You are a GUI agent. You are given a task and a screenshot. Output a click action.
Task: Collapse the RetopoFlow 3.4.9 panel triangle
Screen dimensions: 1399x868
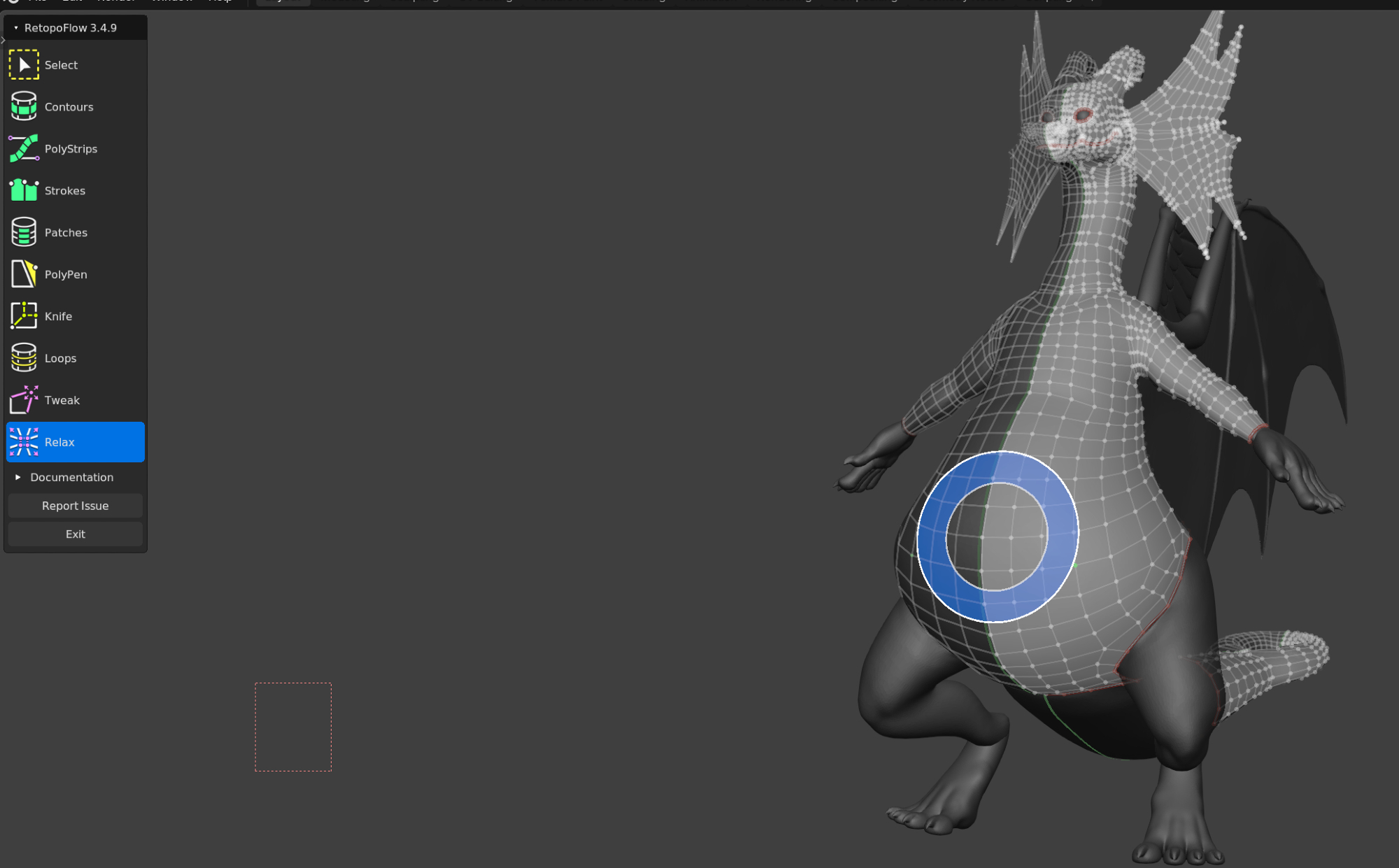pos(16,28)
